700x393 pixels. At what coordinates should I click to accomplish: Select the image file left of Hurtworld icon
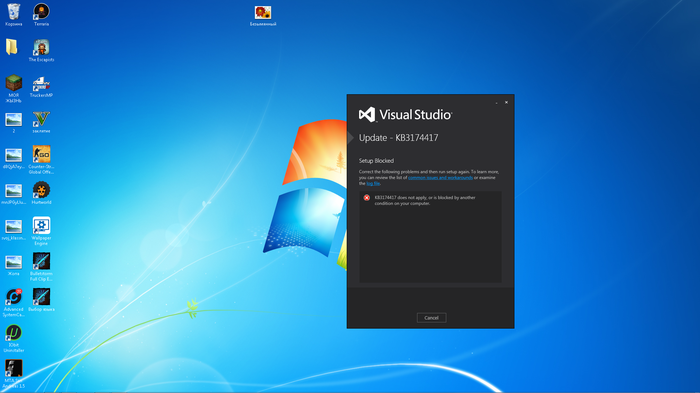13,194
